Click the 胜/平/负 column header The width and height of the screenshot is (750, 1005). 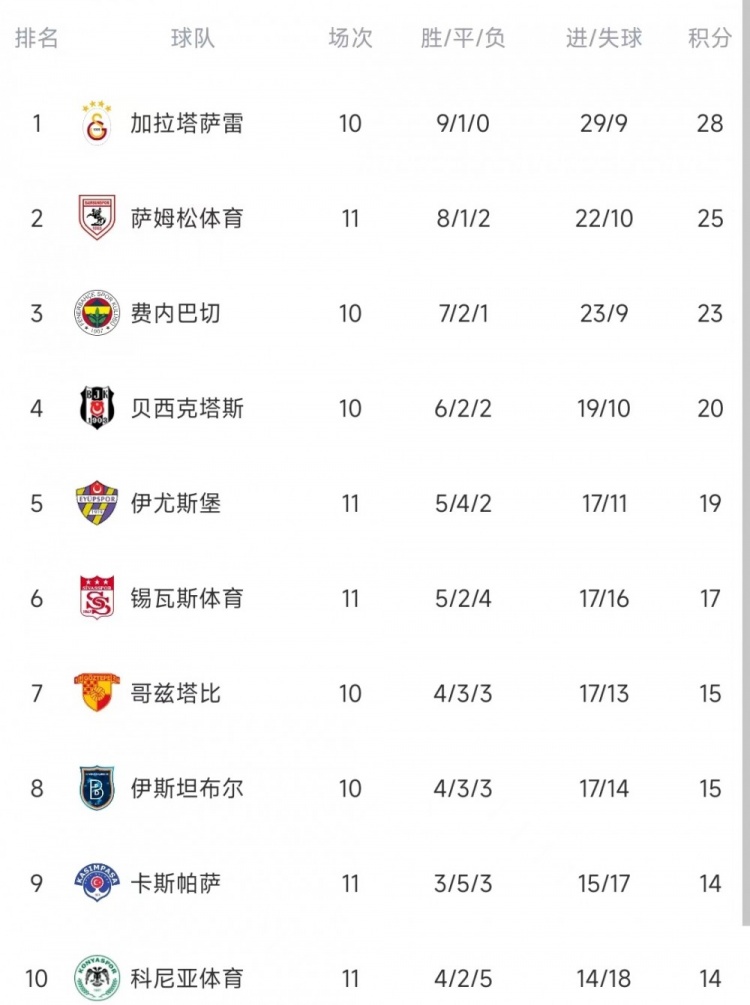pyautogui.click(x=463, y=38)
